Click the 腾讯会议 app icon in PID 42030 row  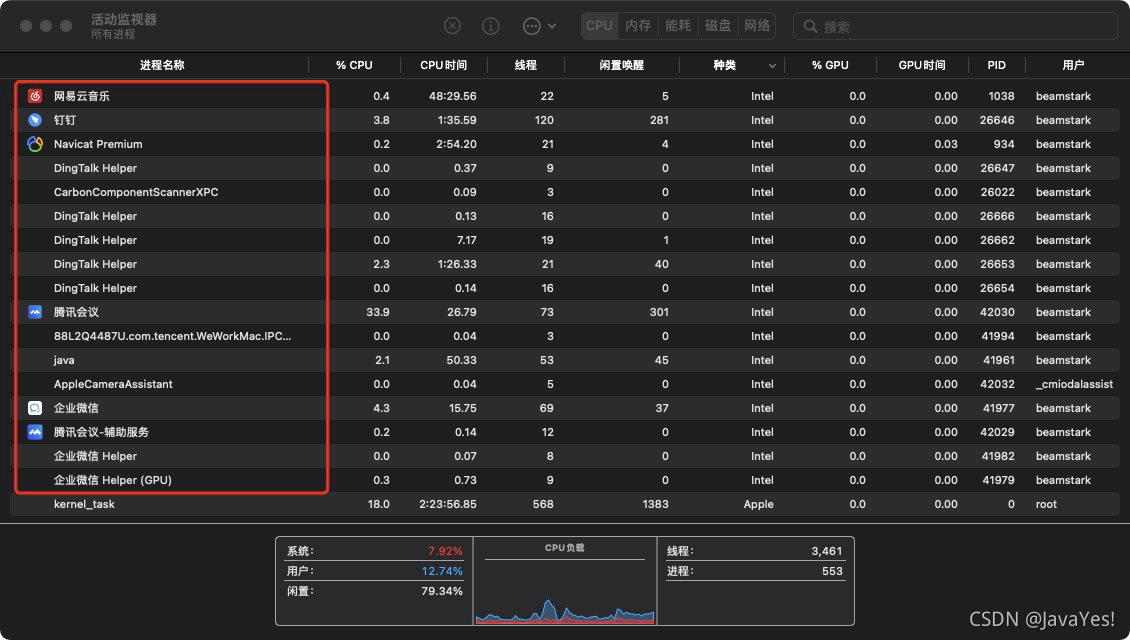tap(35, 312)
